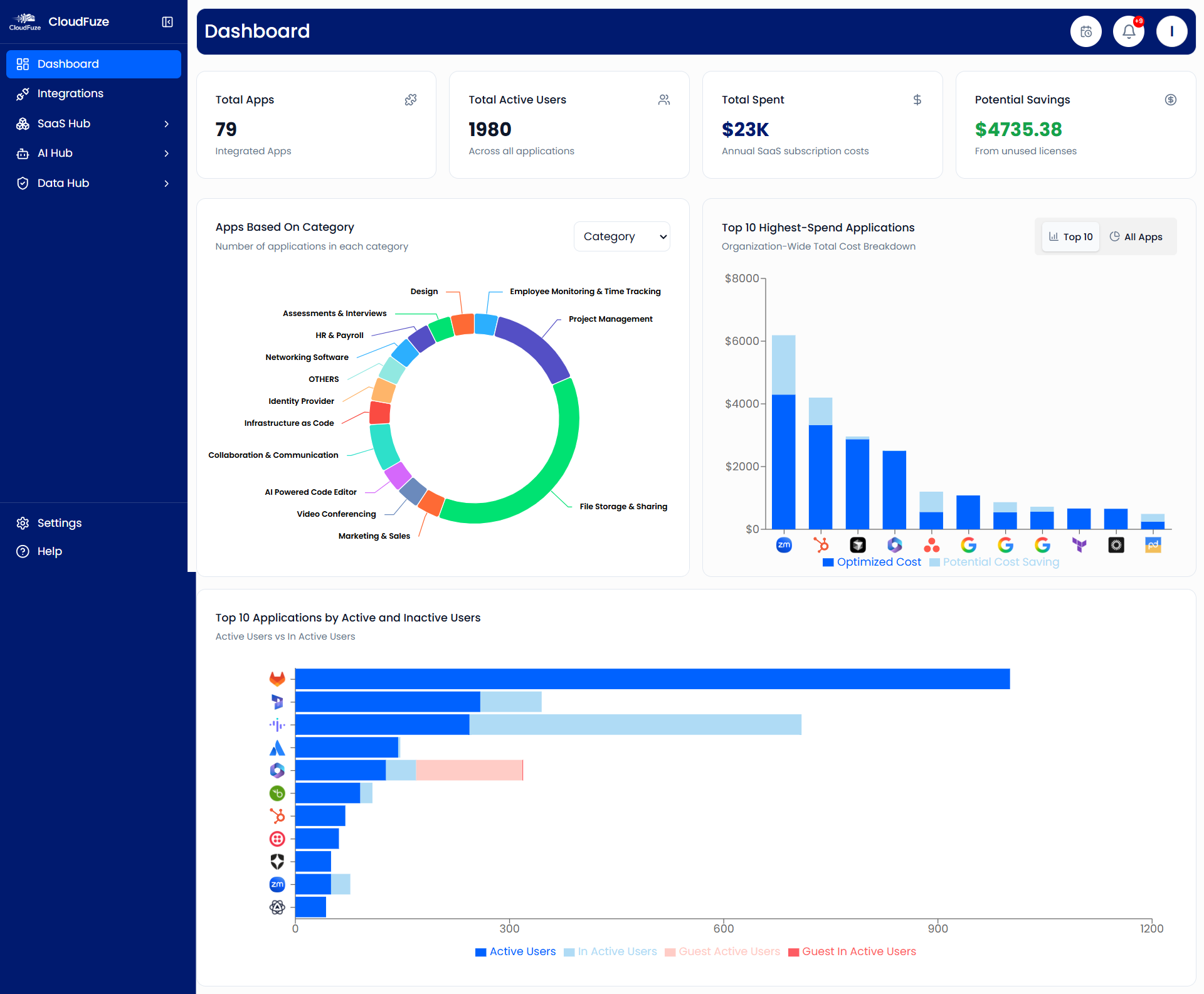Image resolution: width=1204 pixels, height=994 pixels.
Task: Click the teal Collaboration donut segment
Action: [x=384, y=447]
